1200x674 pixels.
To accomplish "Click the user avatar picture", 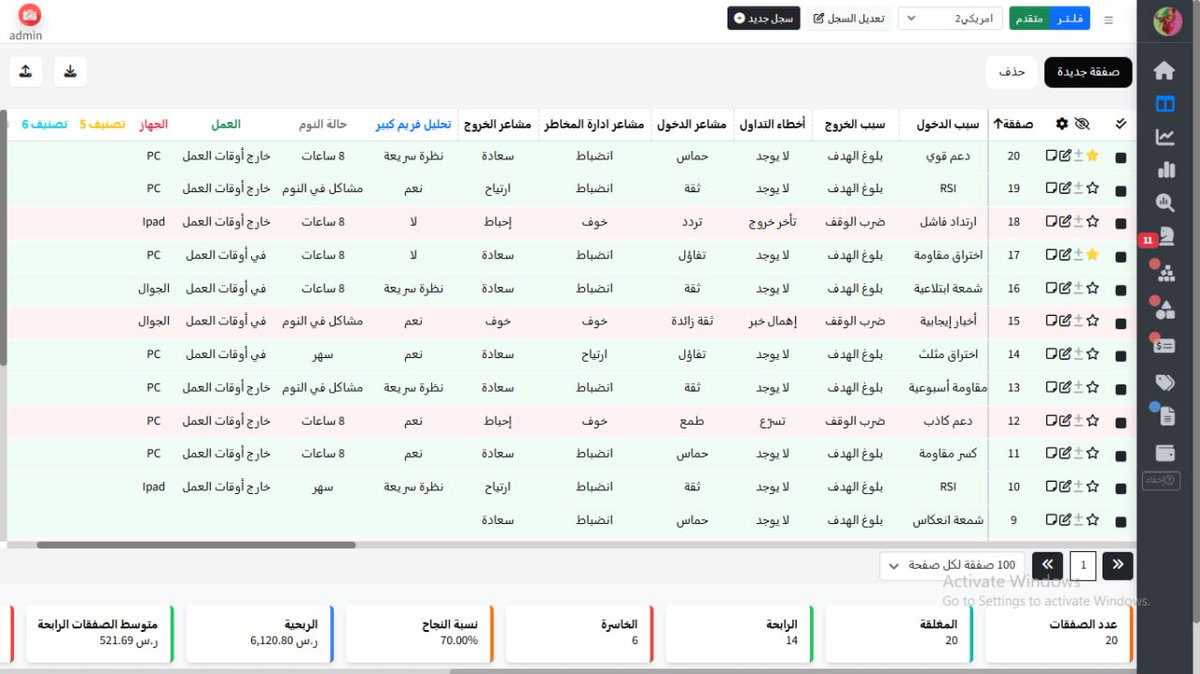I will [1167, 19].
